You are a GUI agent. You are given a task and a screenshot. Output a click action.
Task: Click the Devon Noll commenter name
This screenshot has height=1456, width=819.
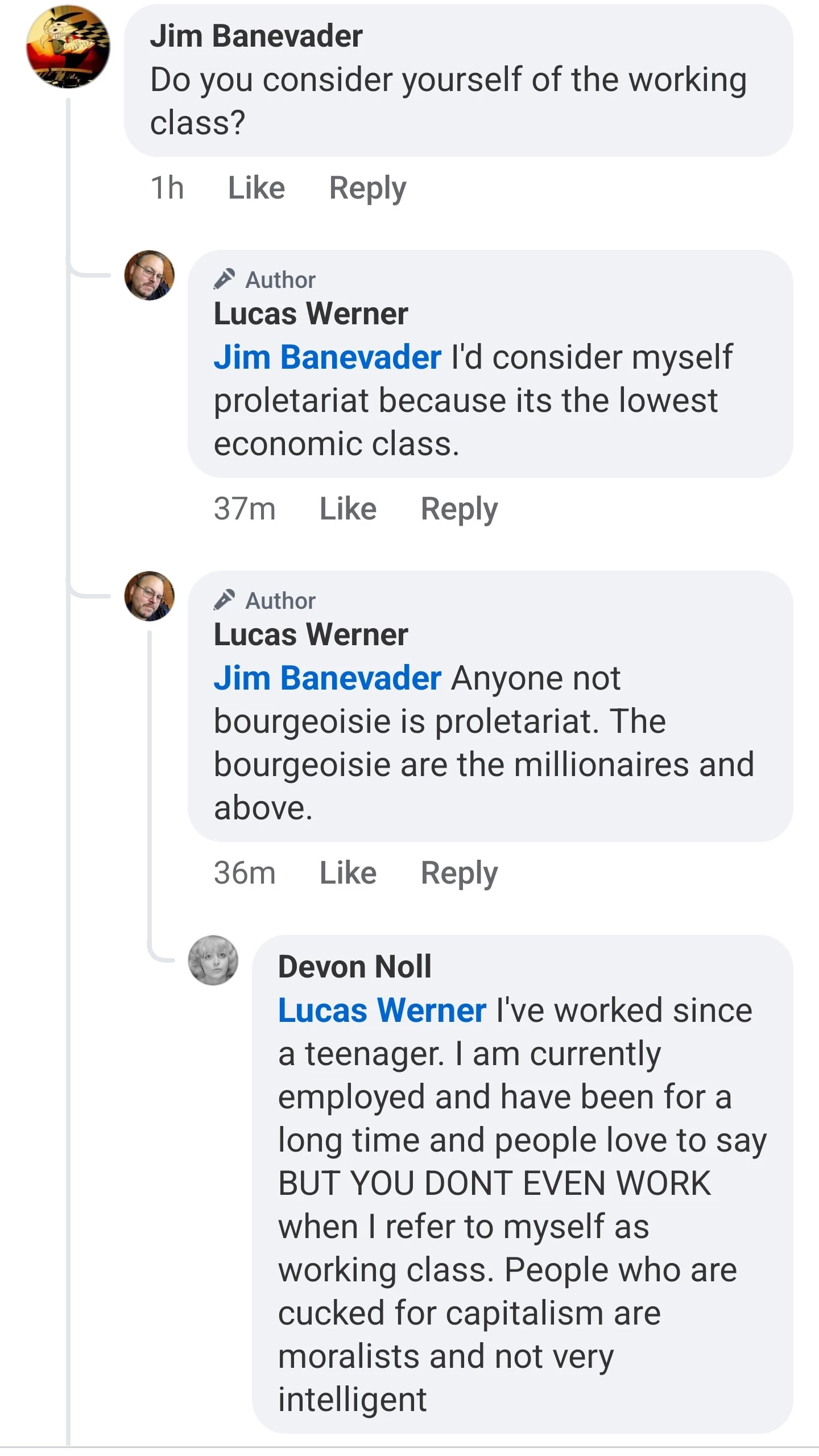coord(354,967)
